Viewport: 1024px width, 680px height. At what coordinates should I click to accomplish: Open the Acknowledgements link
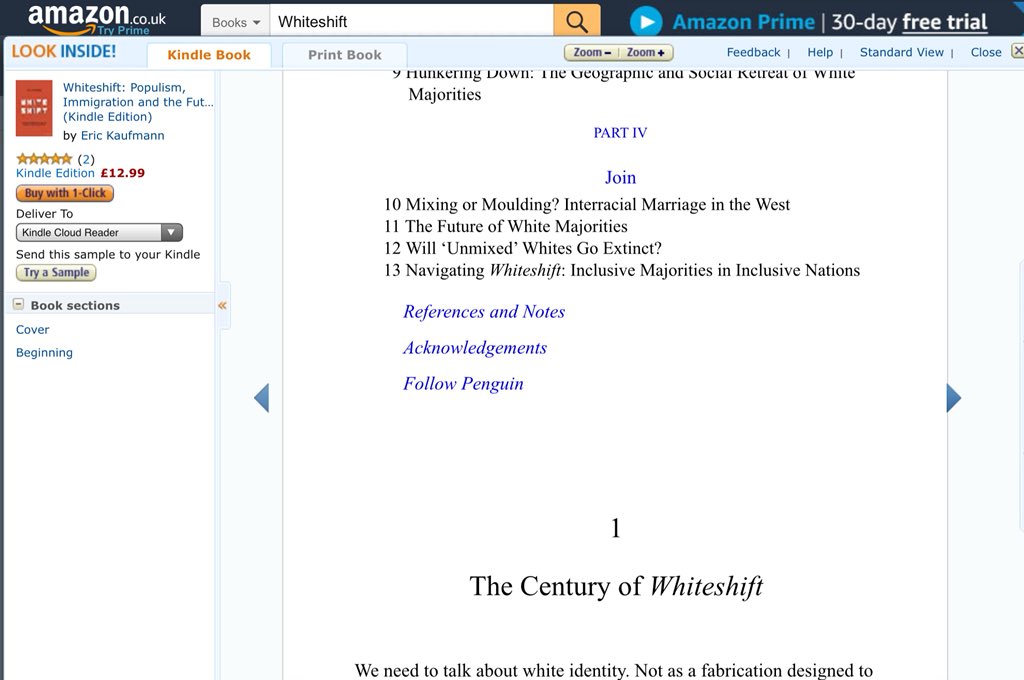(x=475, y=348)
